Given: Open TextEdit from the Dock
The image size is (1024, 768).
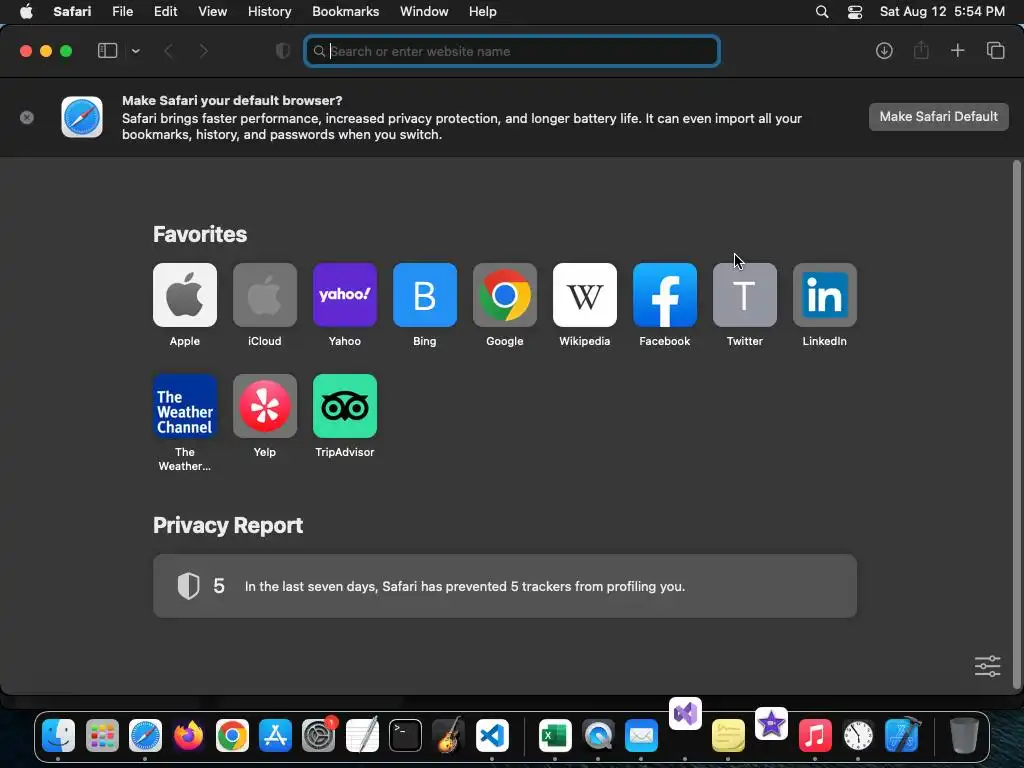Looking at the screenshot, I should pyautogui.click(x=362, y=735).
